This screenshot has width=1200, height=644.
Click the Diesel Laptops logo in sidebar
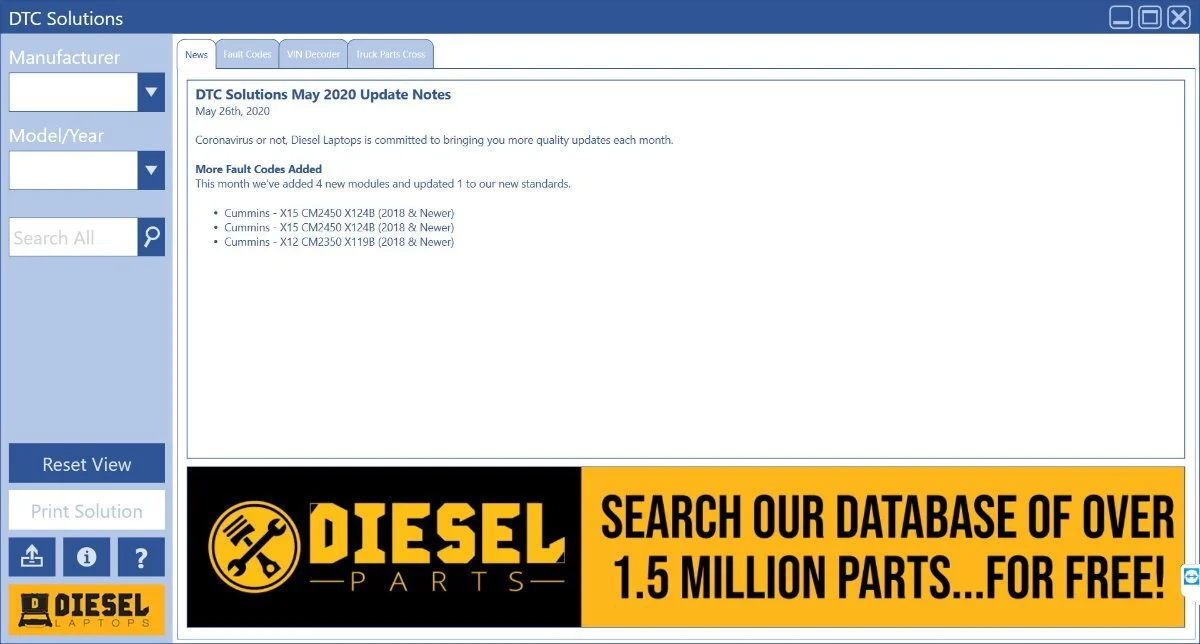coord(86,609)
